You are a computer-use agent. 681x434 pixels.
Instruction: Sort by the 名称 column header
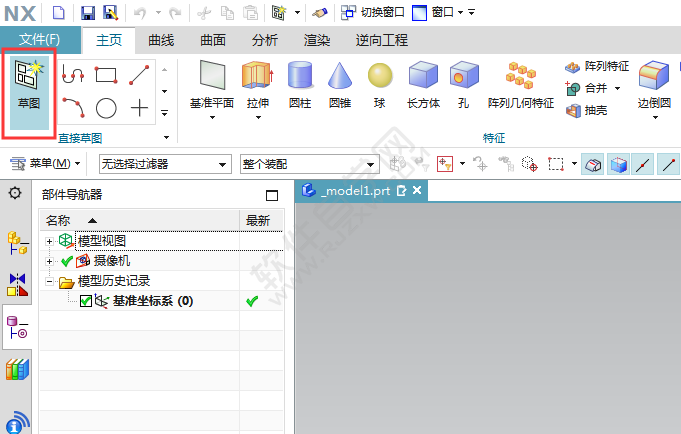tap(139, 220)
